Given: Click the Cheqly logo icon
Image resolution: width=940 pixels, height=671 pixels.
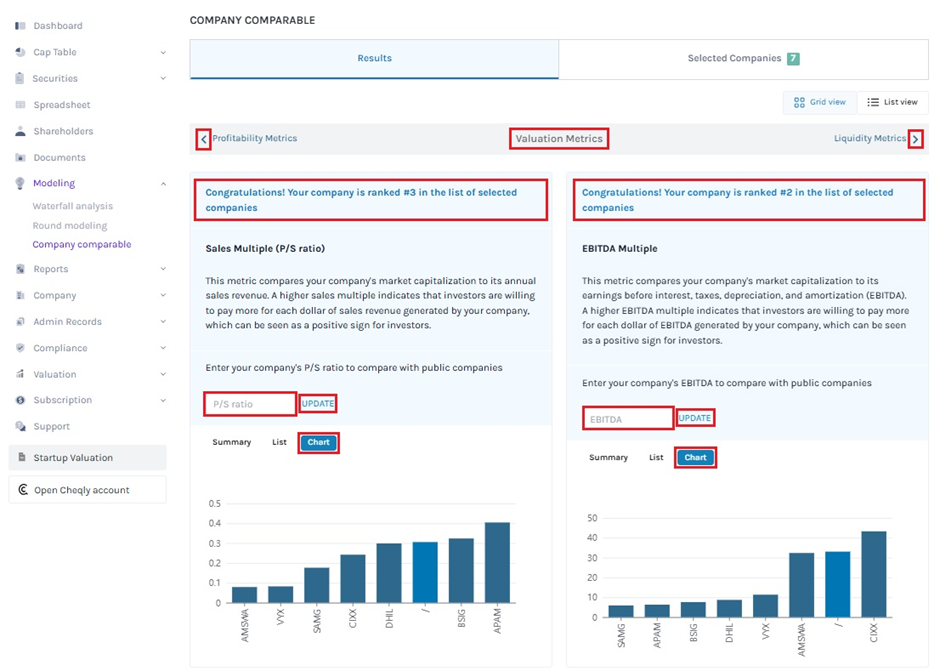Looking at the screenshot, I should [22, 490].
